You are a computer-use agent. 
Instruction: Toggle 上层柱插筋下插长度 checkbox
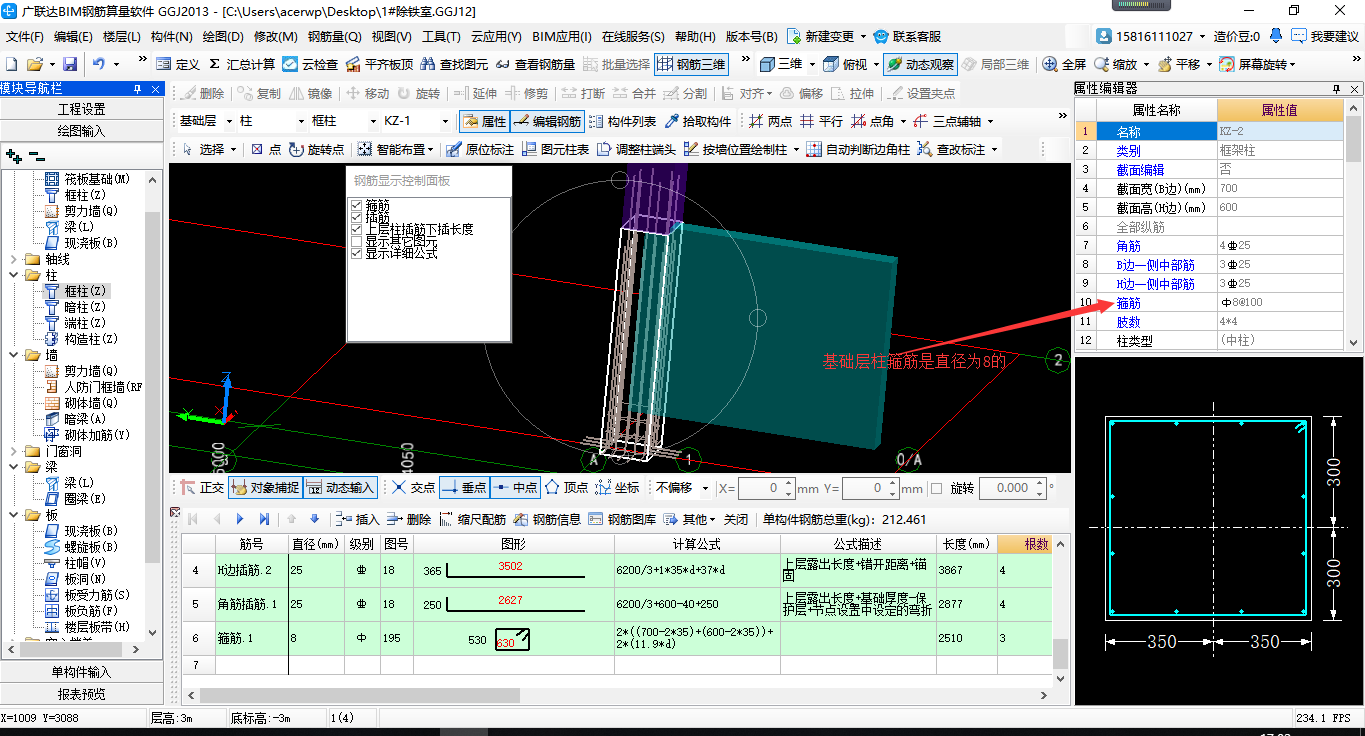(356, 229)
